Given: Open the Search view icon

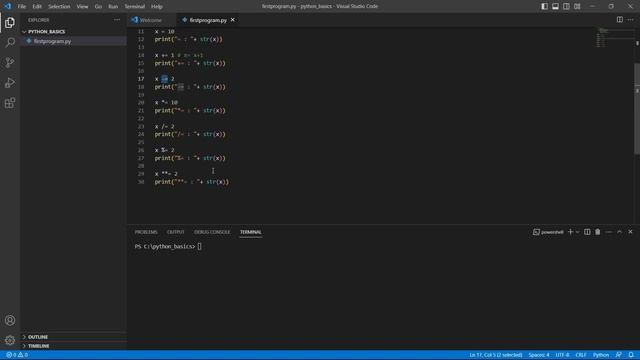Looking at the screenshot, I should click(x=10, y=42).
